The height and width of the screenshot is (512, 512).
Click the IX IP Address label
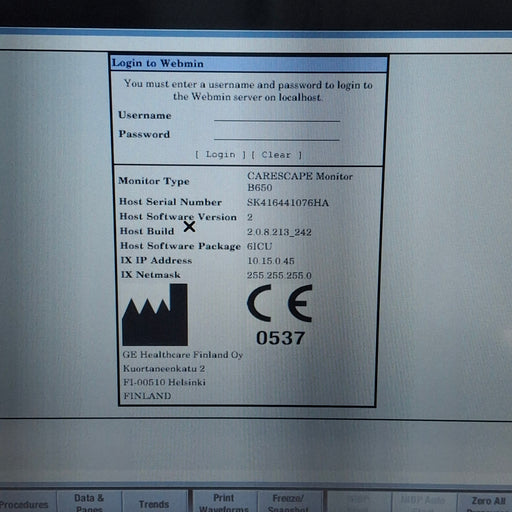156,260
